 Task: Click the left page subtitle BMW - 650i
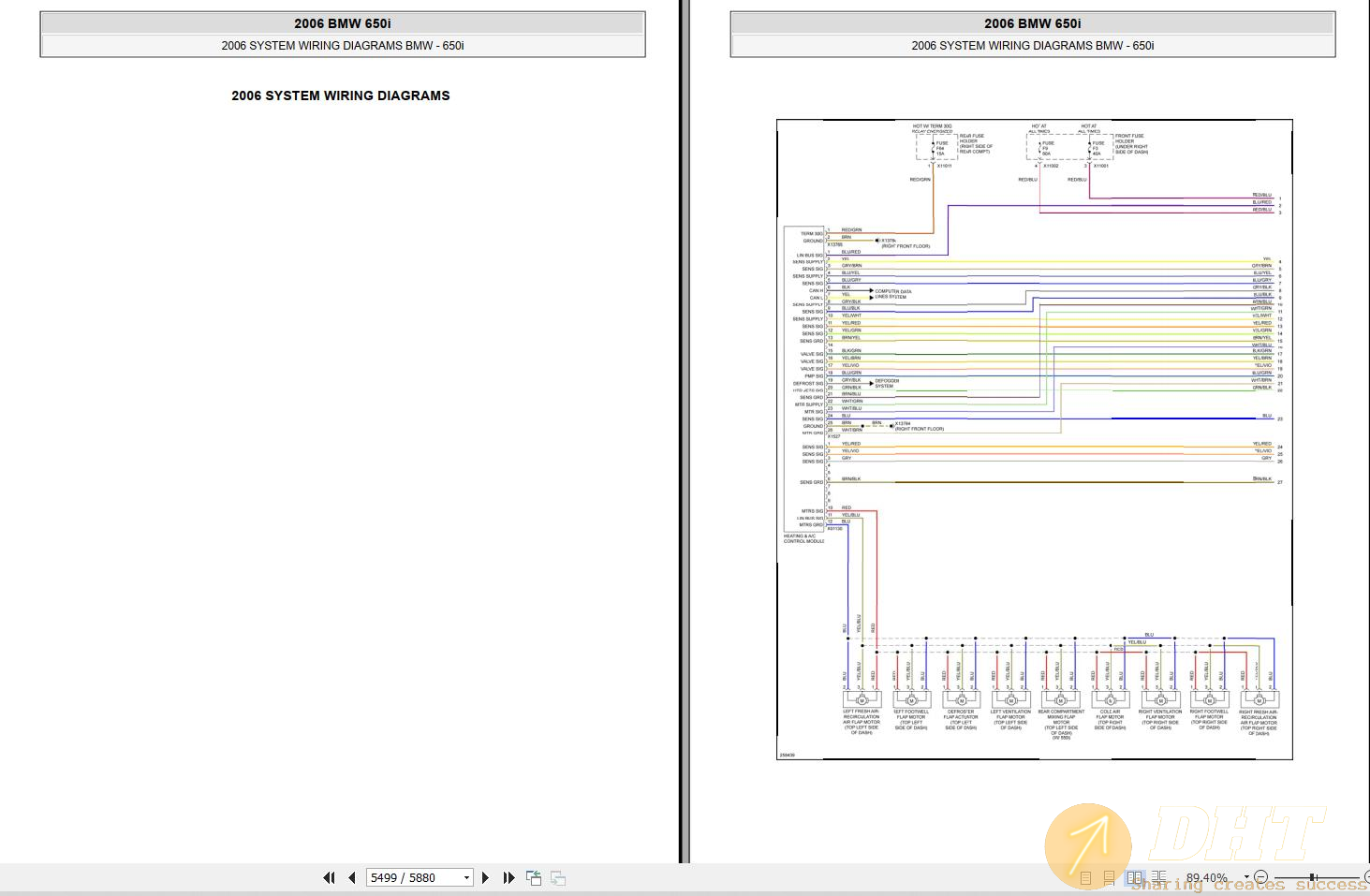point(343,45)
